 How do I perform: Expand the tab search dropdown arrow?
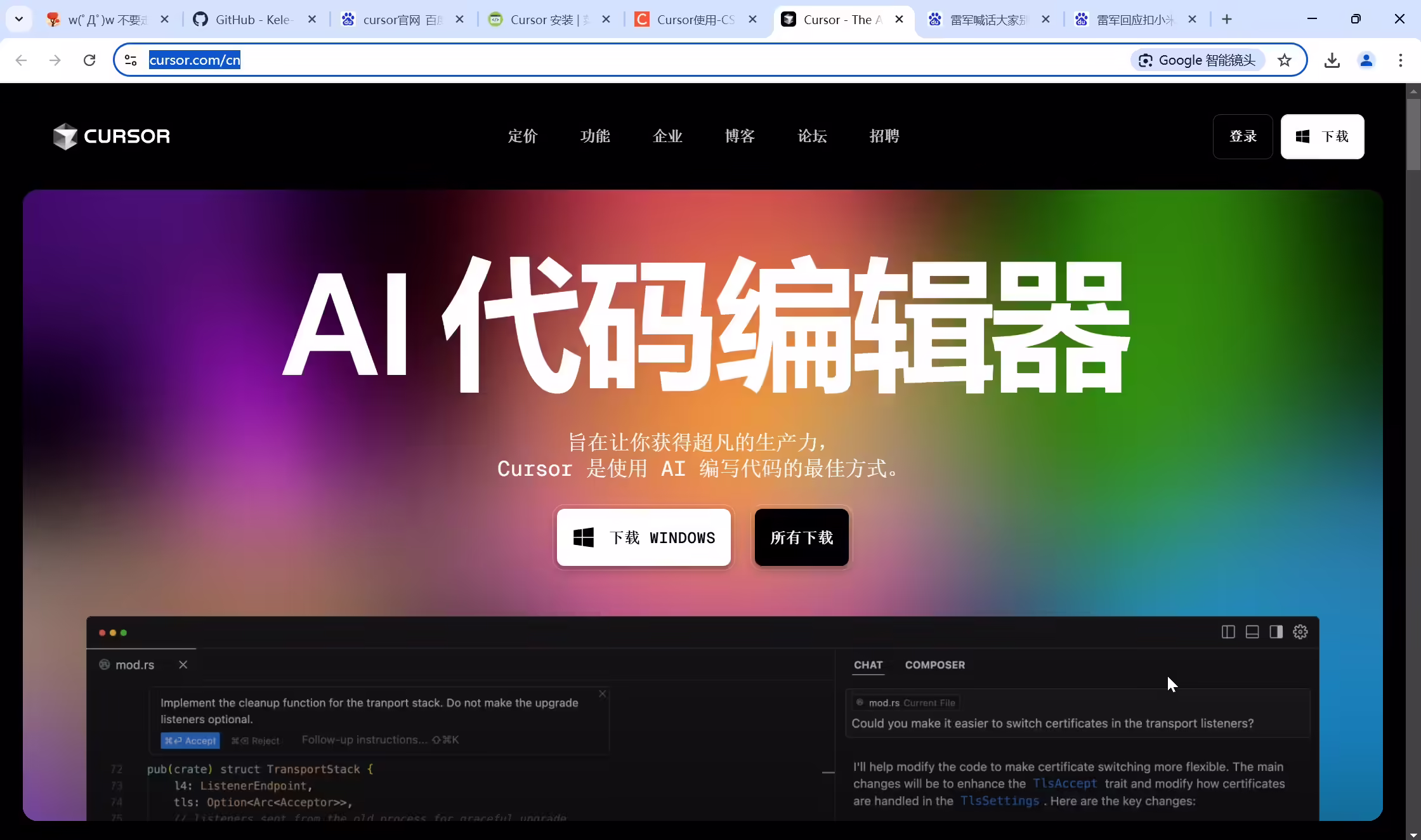pos(19,19)
